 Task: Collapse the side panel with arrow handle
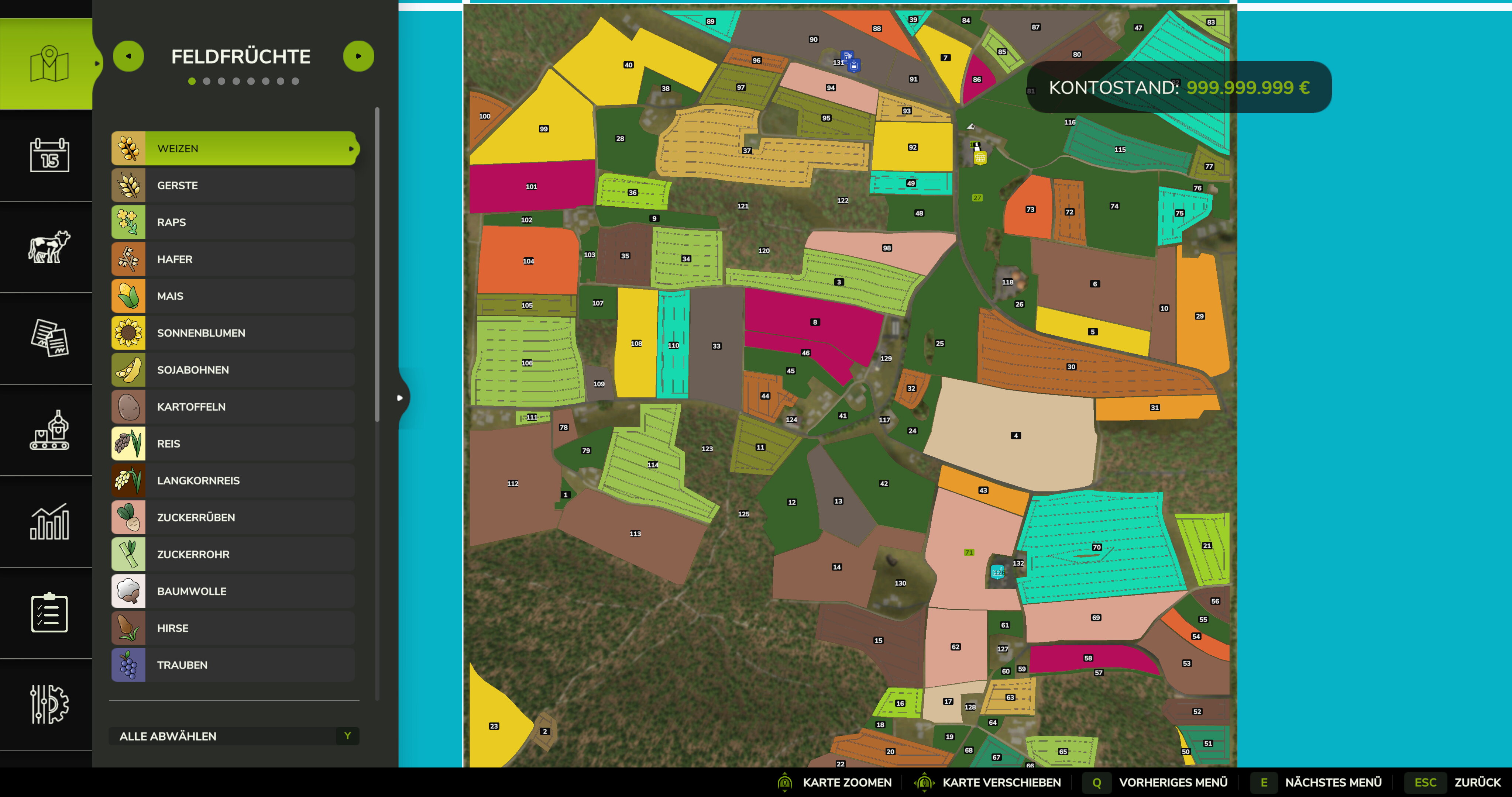pyautogui.click(x=400, y=398)
